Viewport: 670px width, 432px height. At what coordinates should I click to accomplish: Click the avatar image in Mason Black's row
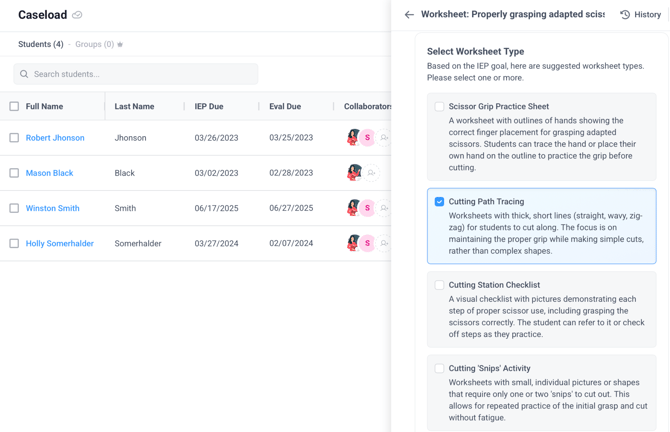(x=353, y=173)
